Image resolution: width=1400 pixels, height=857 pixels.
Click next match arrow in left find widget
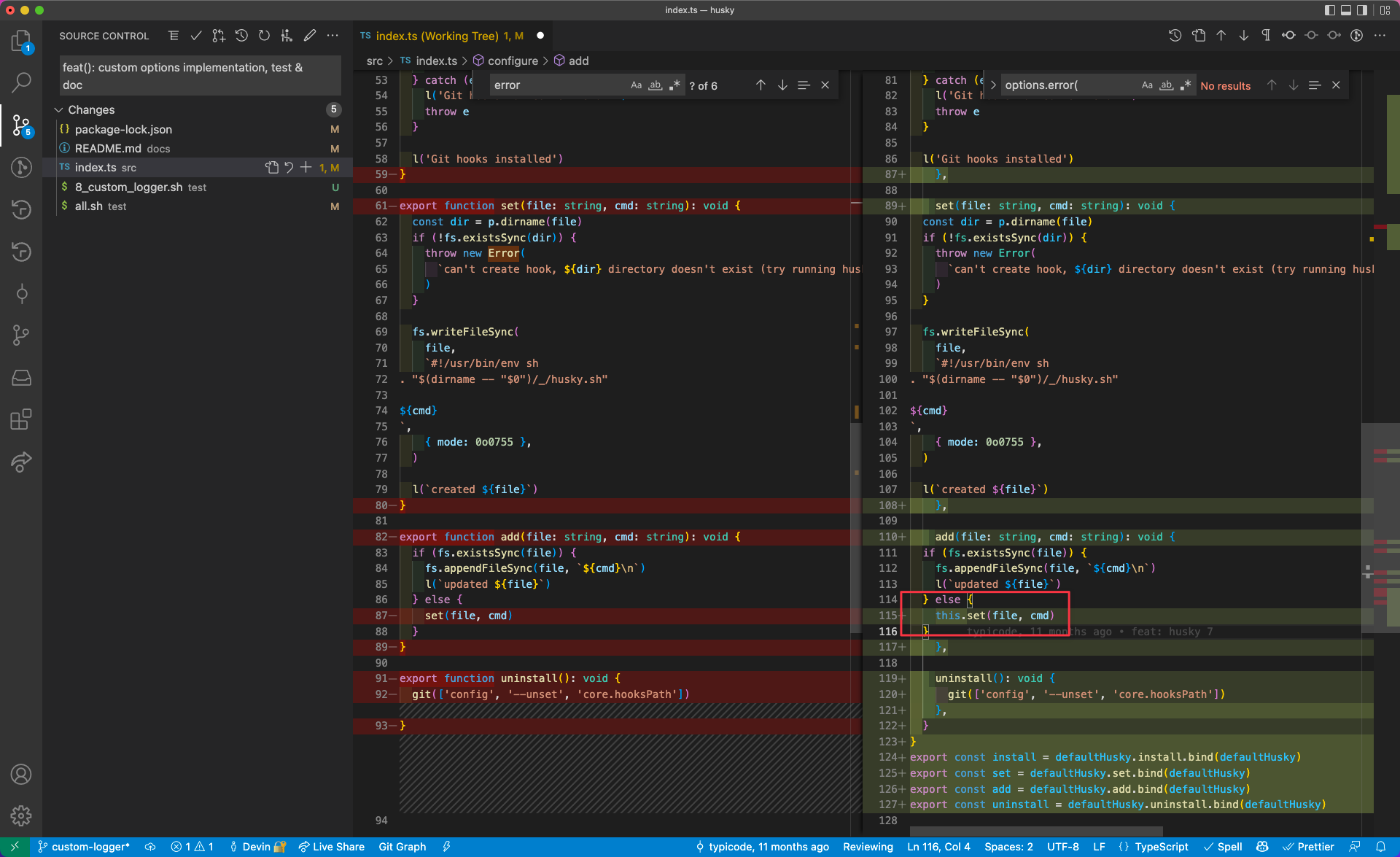782,85
